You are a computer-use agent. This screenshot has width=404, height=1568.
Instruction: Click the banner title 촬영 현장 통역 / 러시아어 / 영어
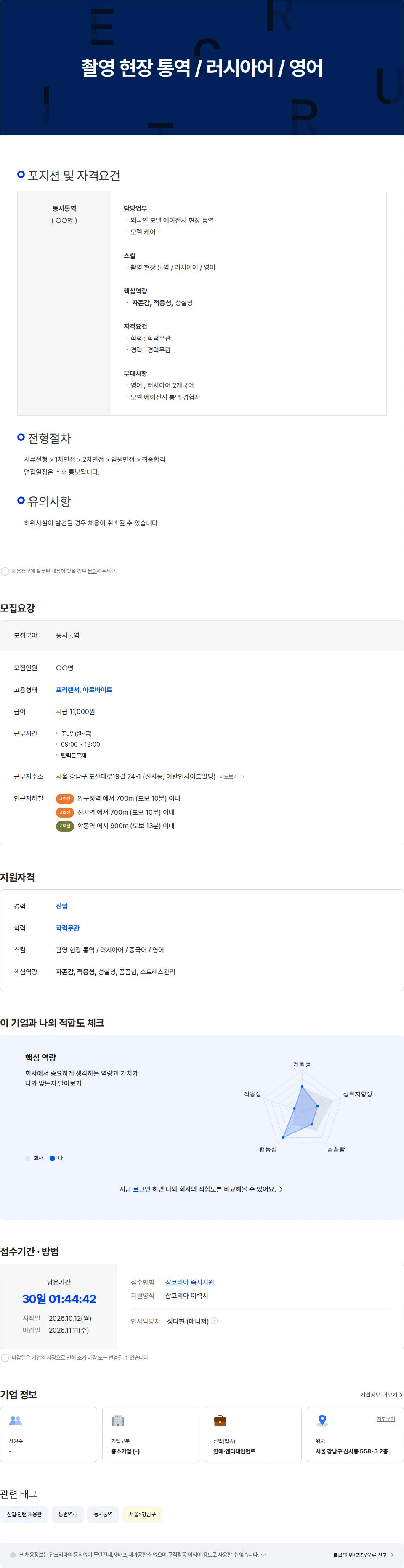point(202,67)
